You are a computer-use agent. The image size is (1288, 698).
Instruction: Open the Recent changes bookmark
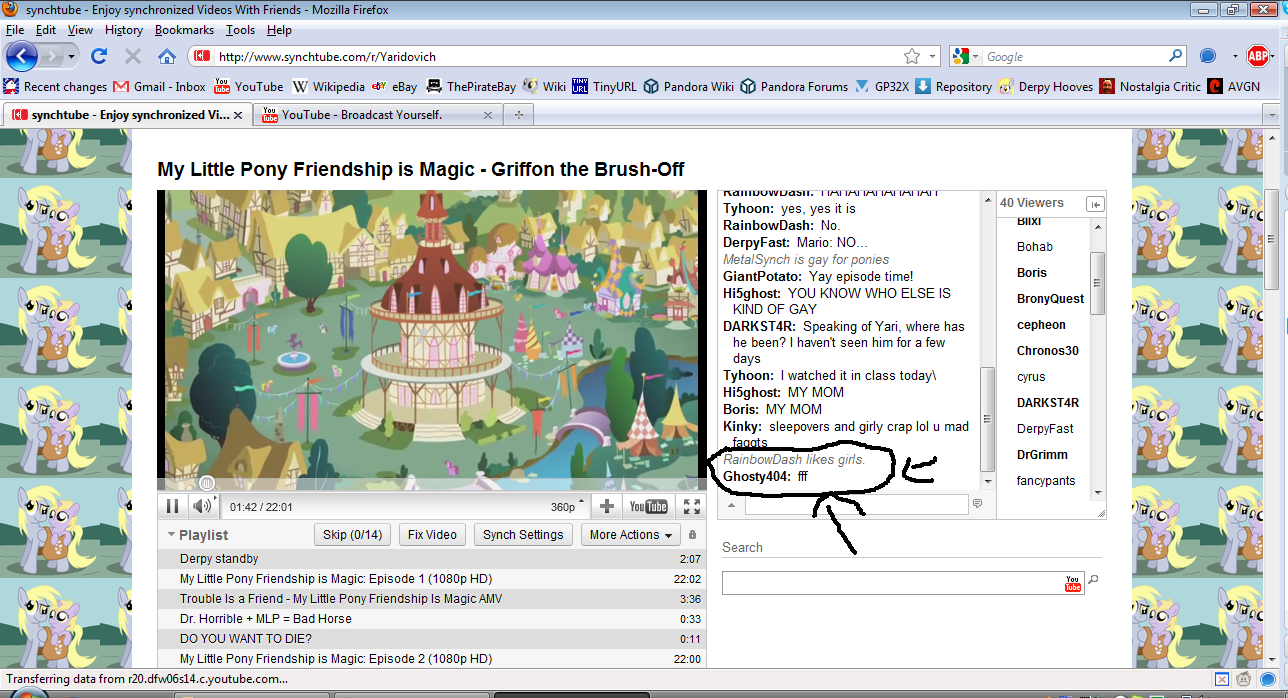[x=56, y=86]
